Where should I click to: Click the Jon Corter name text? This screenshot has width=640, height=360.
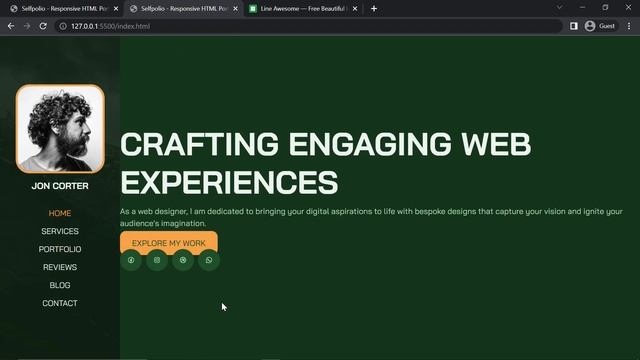[x=60, y=186]
